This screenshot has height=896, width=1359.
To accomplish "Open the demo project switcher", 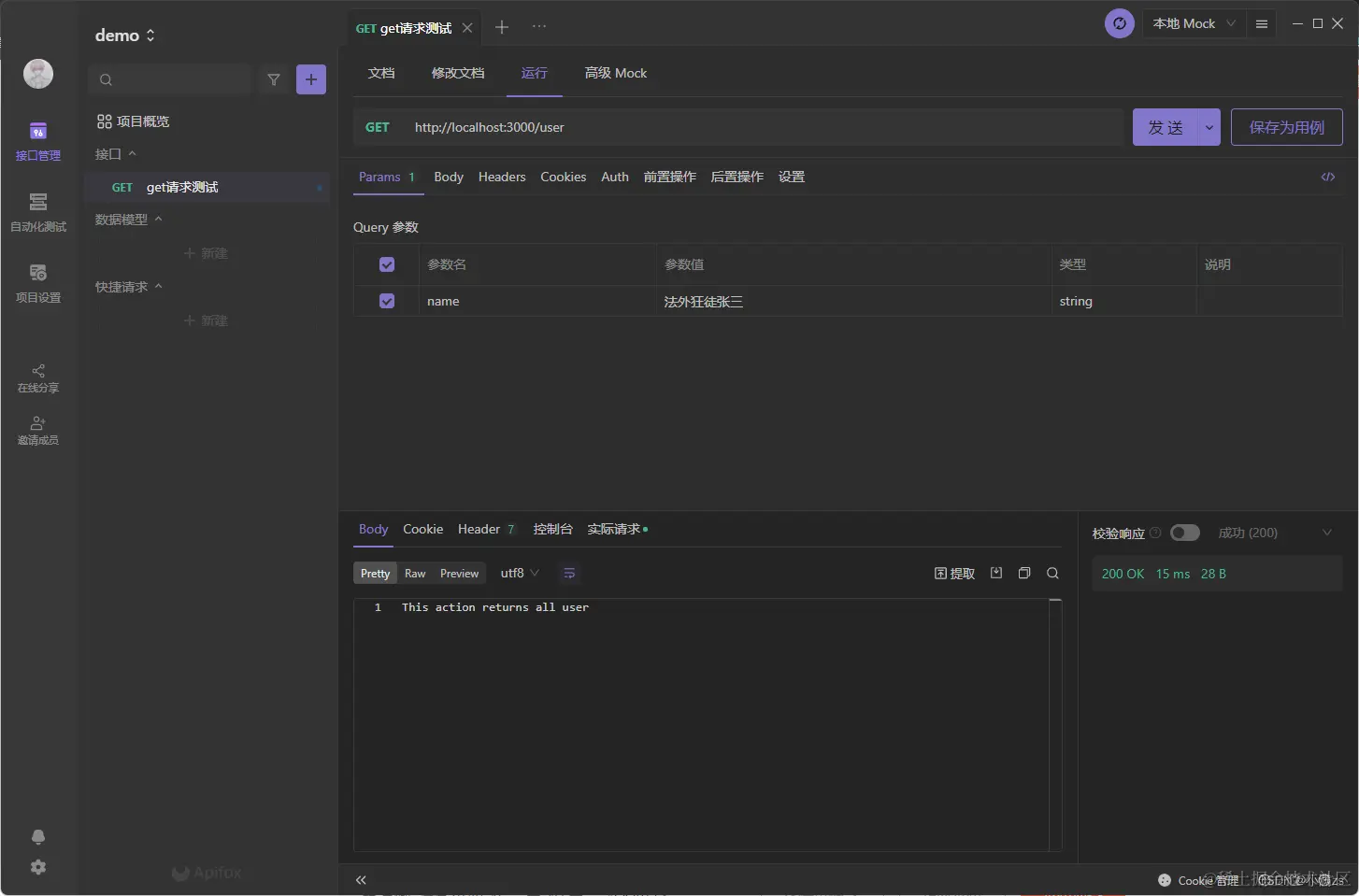I will [125, 36].
